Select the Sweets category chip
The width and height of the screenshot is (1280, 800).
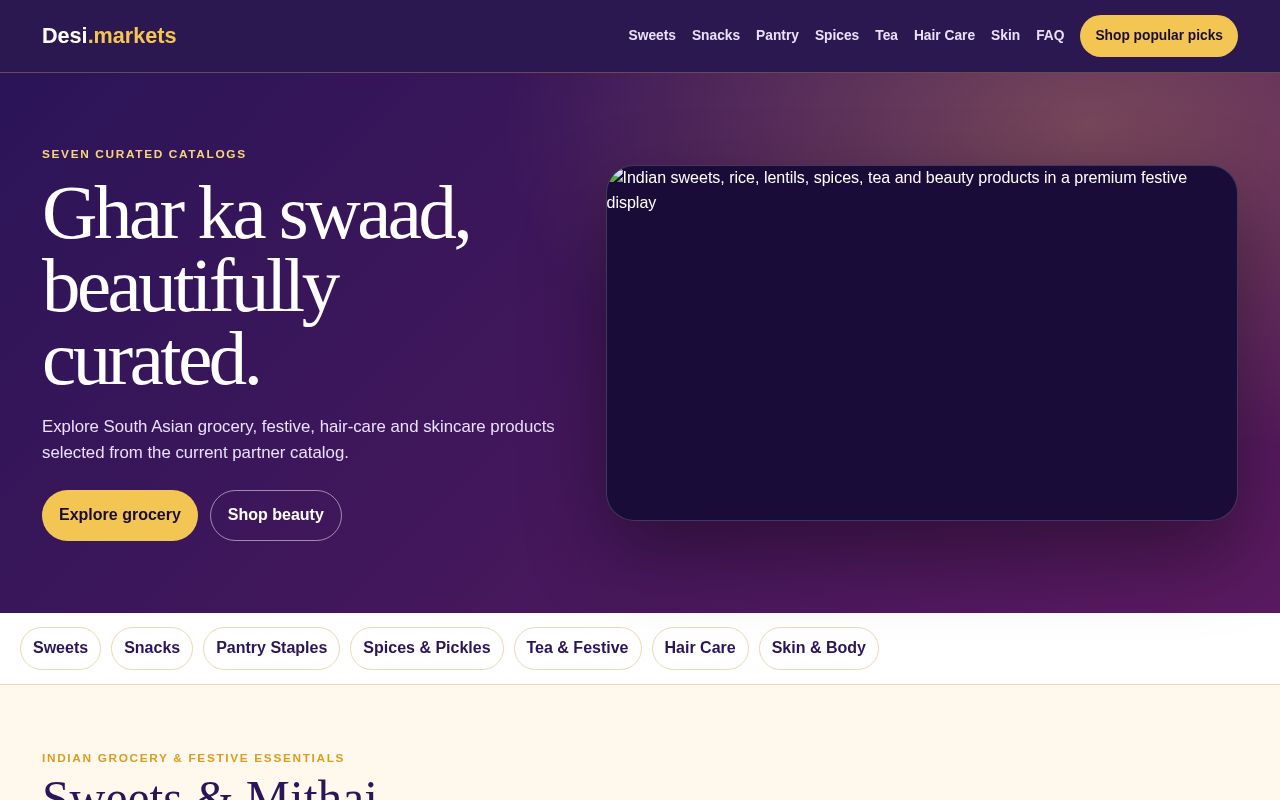60,648
